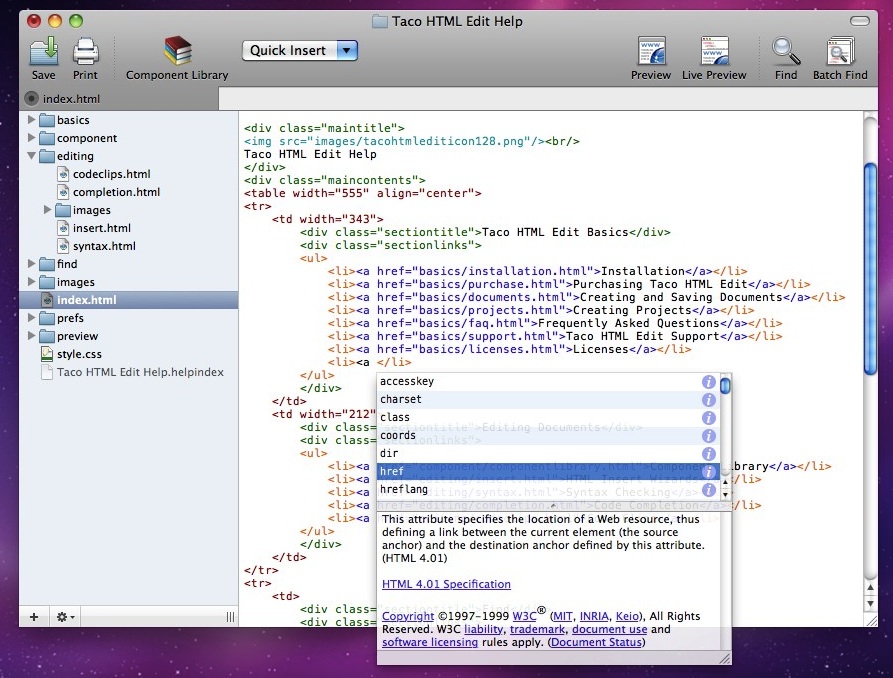Expand the prefs folder
The height and width of the screenshot is (678, 893).
coord(31,317)
